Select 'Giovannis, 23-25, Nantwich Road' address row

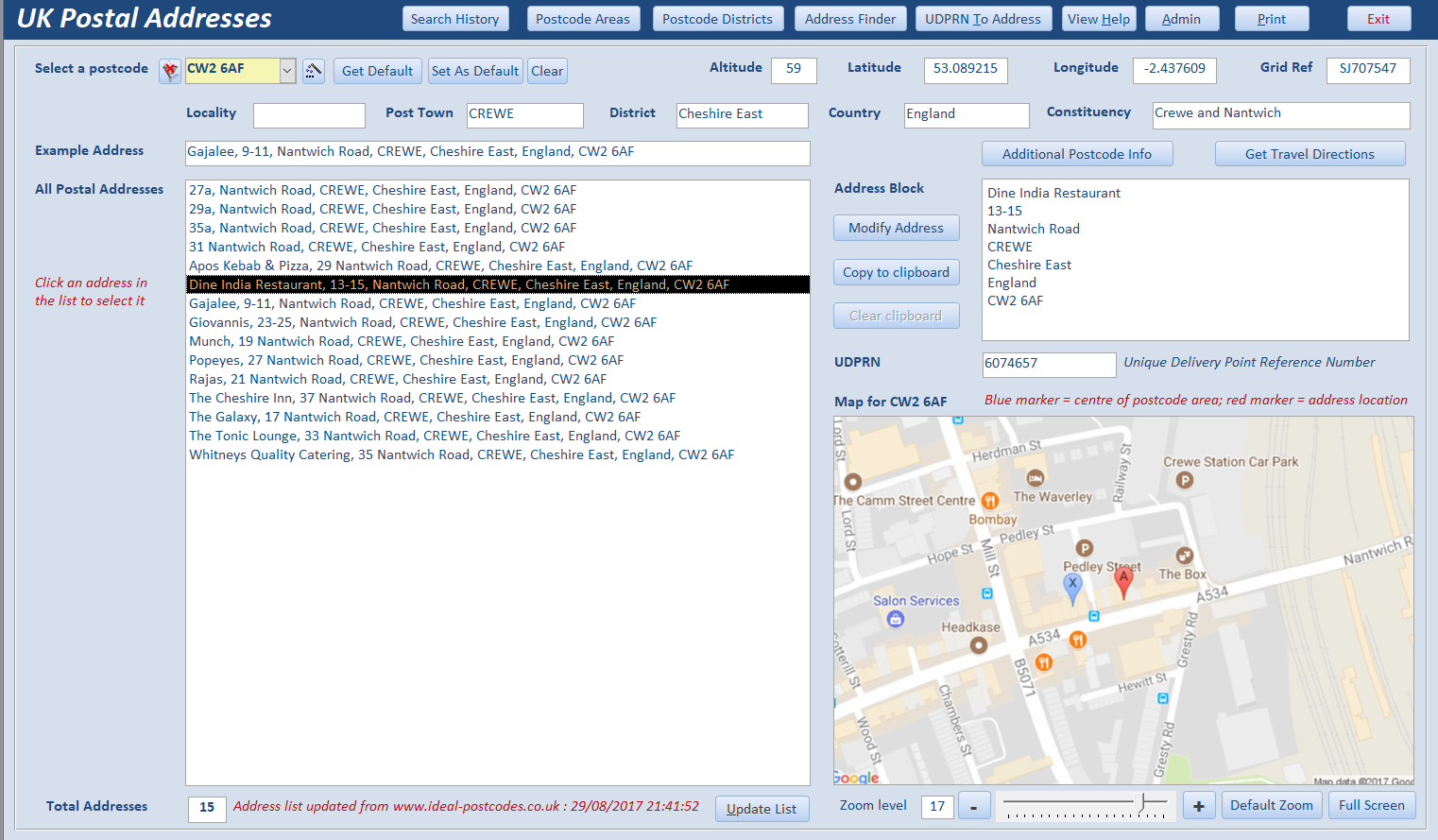(498, 322)
